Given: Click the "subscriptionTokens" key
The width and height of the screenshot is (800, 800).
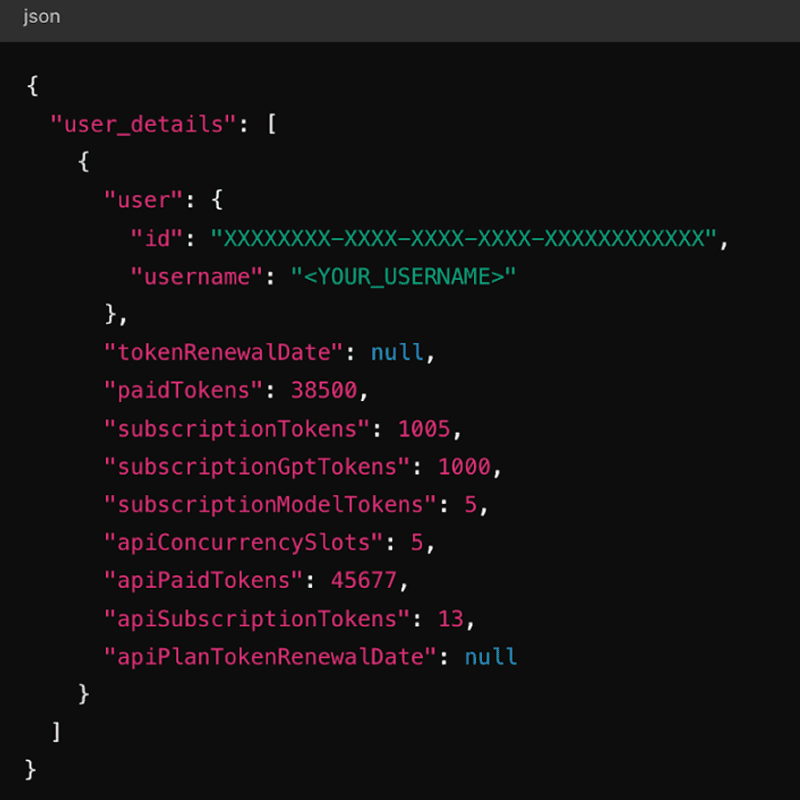Looking at the screenshot, I should point(237,428).
